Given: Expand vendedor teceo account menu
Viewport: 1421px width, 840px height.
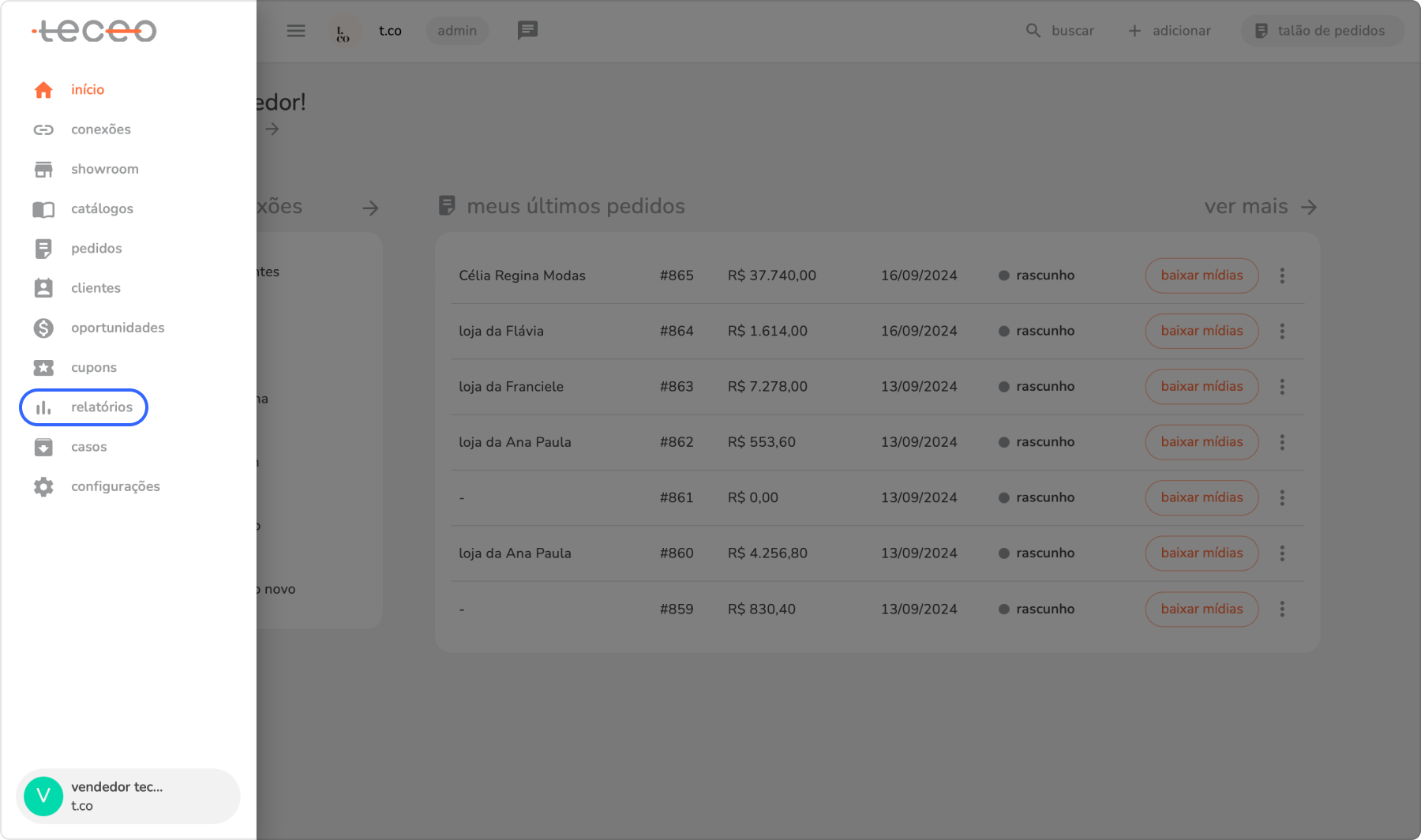Looking at the screenshot, I should pos(128,796).
